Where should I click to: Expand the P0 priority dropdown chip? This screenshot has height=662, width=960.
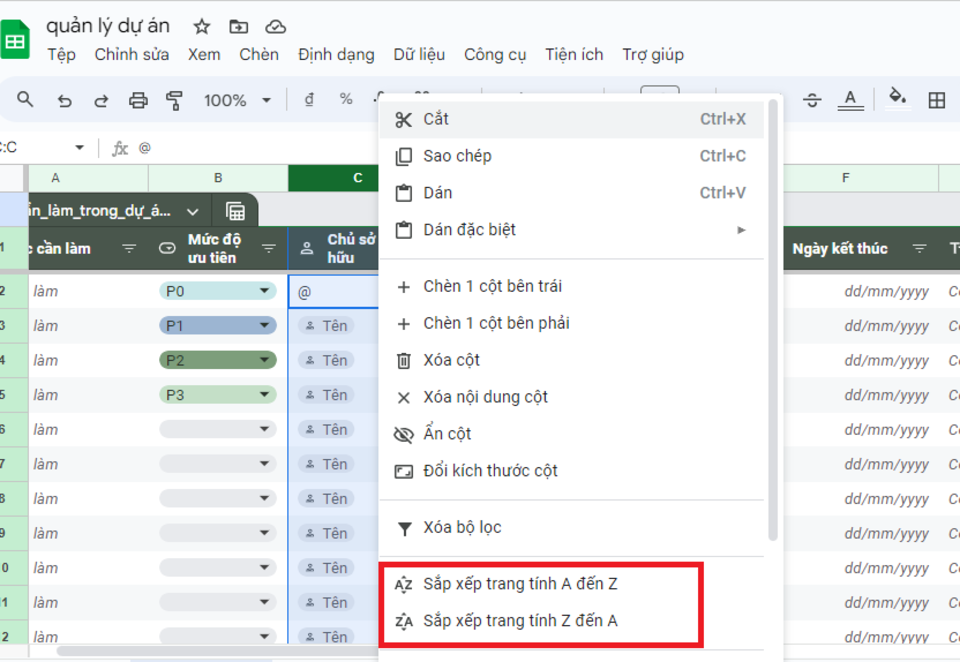point(265,291)
